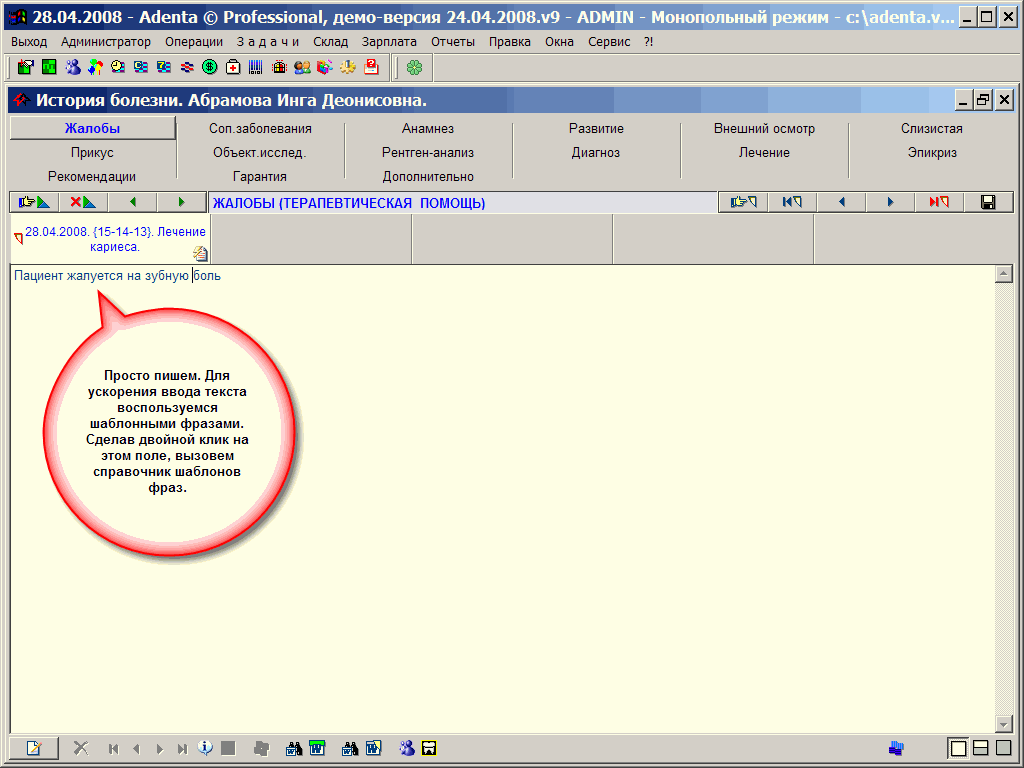Open the Лечение section
The width and height of the screenshot is (1024, 768).
(x=764, y=153)
